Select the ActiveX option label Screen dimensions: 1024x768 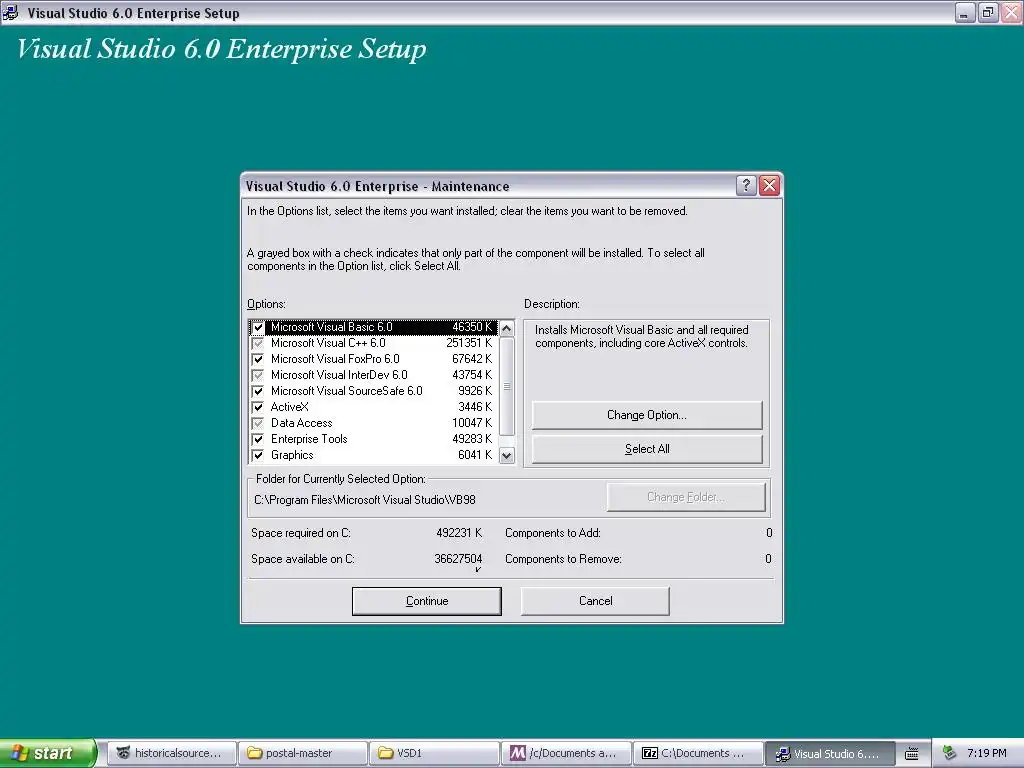(x=289, y=407)
